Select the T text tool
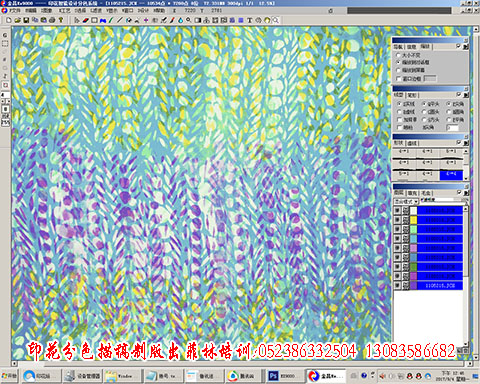Viewport: 480px width, 384px height. click(x=249, y=20)
